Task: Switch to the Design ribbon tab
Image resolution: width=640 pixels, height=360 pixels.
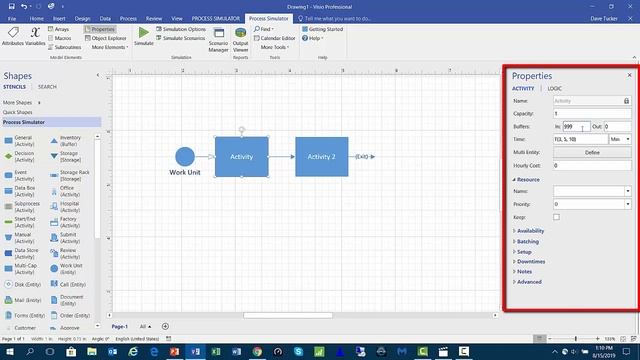Action: click(82, 18)
